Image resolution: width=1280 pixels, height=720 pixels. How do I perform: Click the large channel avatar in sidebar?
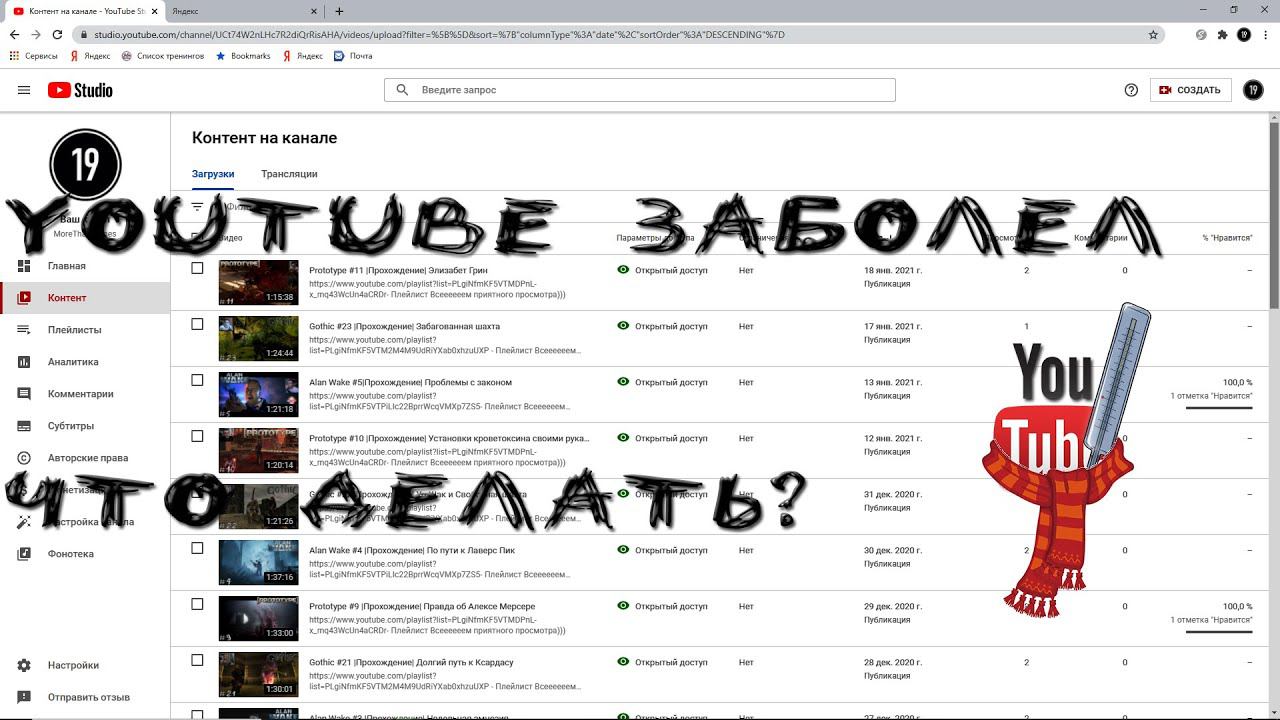coord(85,165)
